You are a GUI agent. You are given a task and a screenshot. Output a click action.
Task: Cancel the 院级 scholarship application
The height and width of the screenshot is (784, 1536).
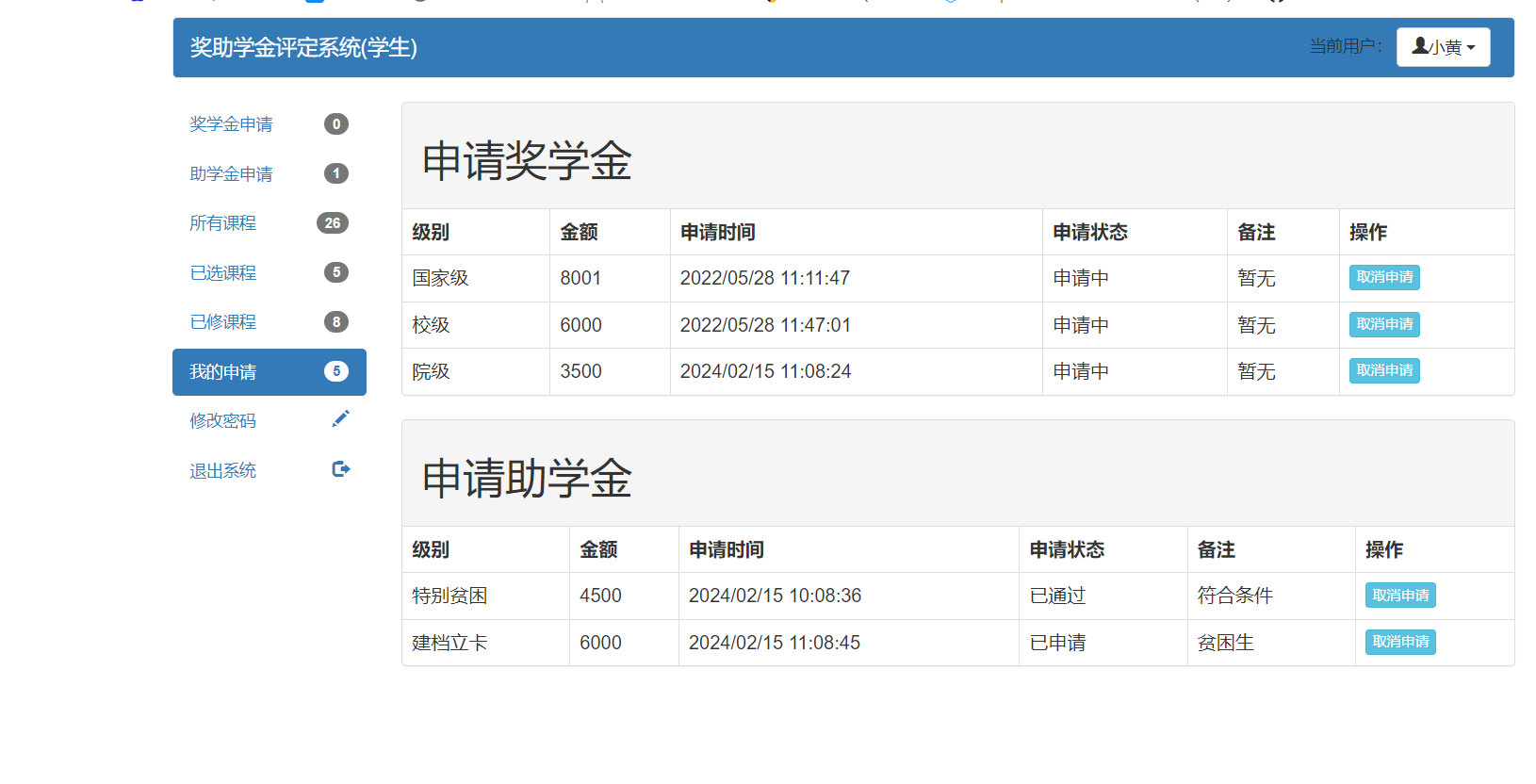tap(1384, 370)
